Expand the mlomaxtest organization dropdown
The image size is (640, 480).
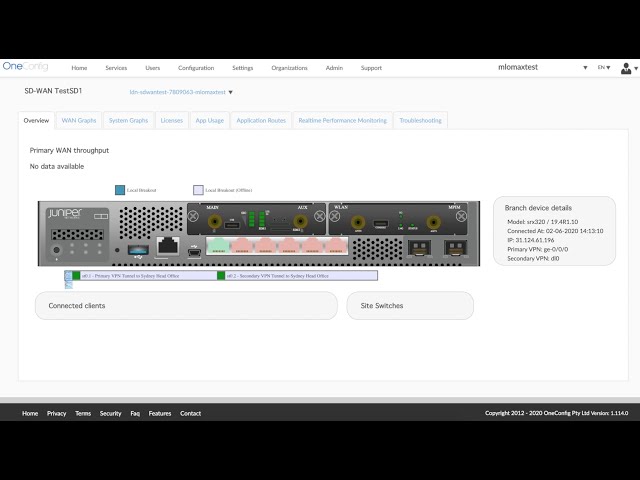(x=585, y=68)
